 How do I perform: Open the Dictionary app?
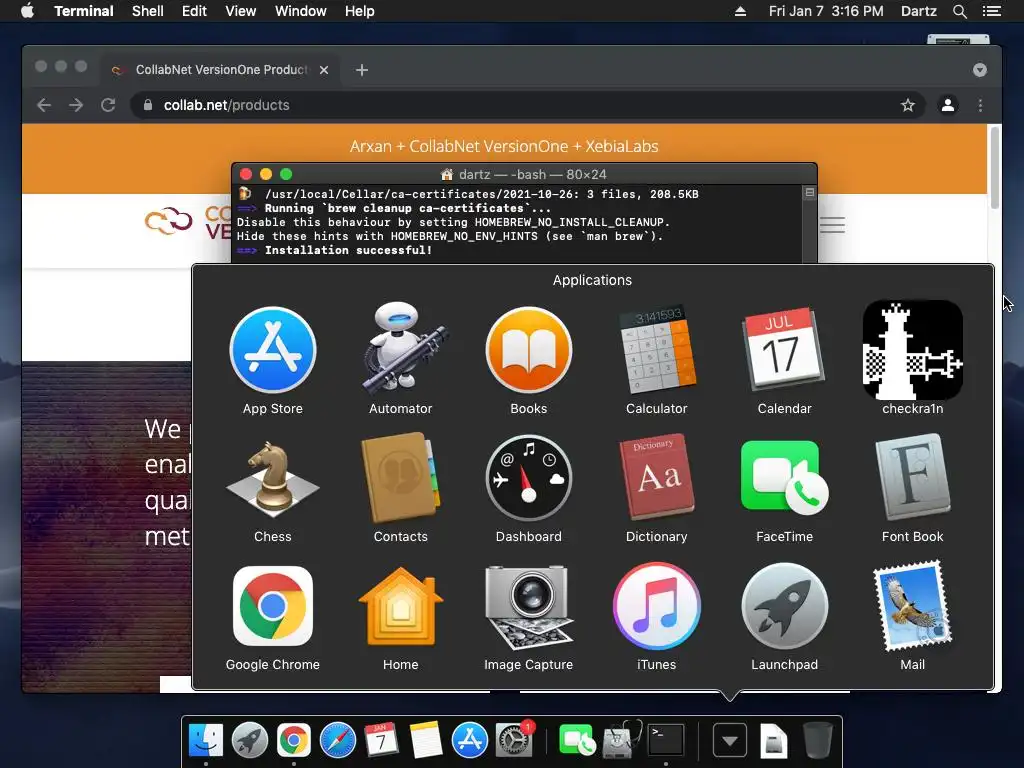(x=656, y=478)
